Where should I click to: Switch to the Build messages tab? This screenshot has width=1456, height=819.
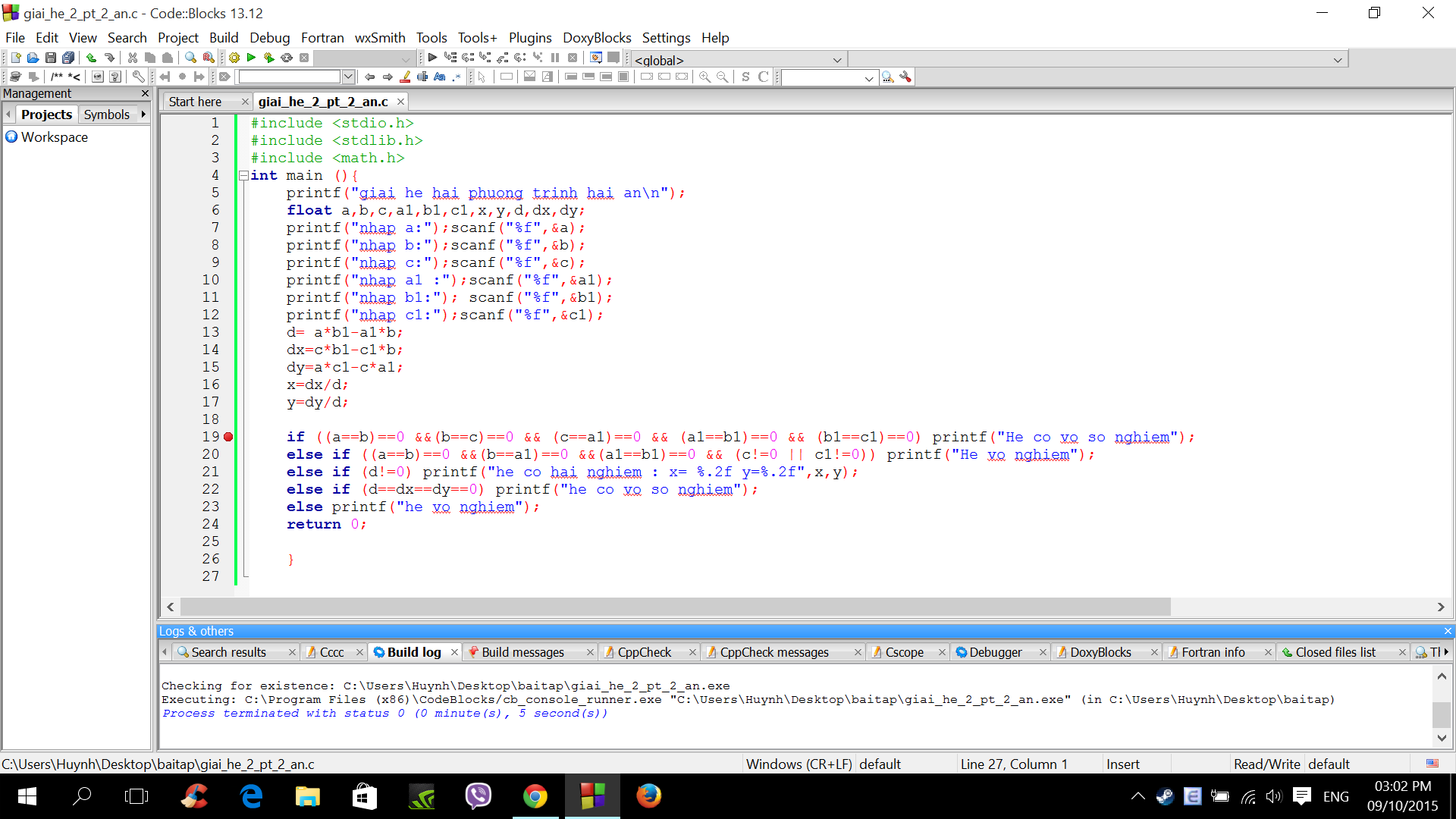point(522,652)
